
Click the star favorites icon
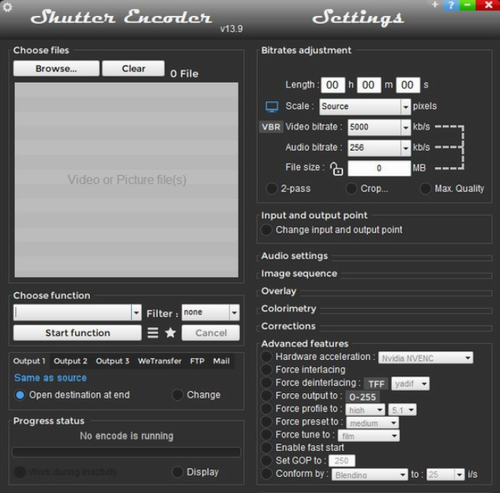coord(170,333)
